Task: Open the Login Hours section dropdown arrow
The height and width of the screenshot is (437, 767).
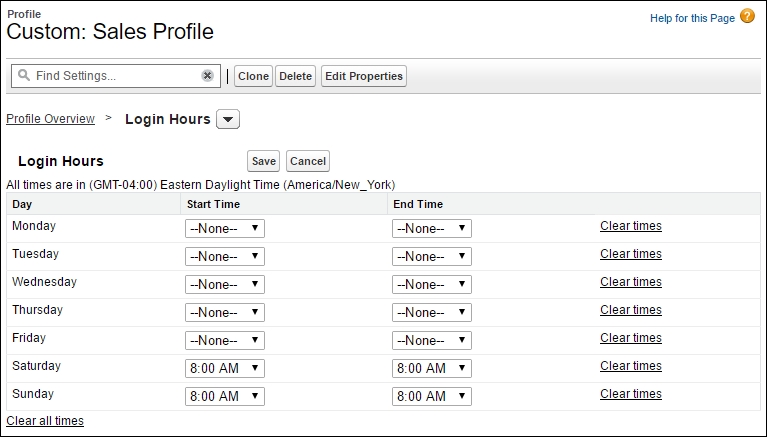Action: (x=228, y=119)
